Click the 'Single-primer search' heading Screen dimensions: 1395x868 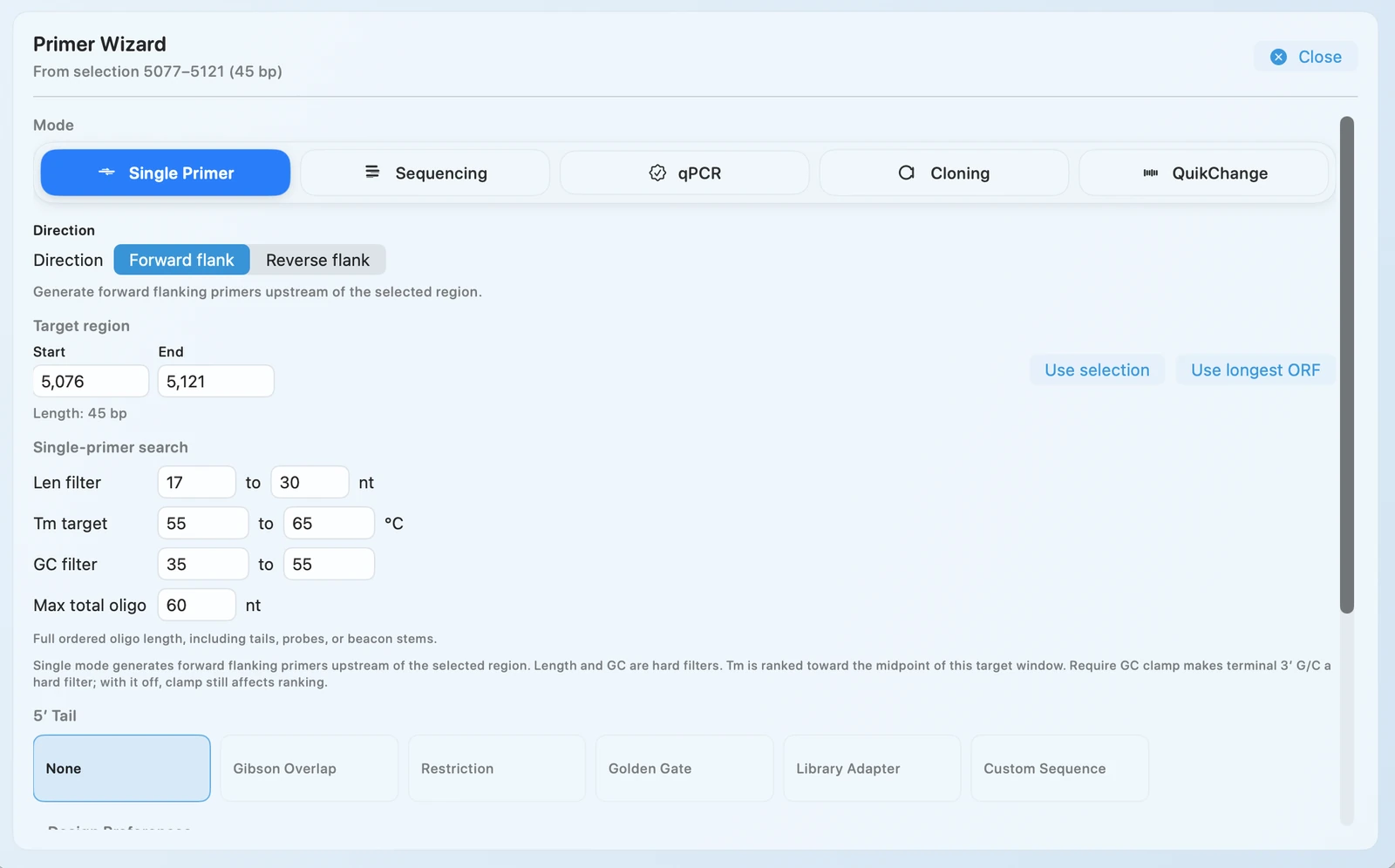point(111,447)
